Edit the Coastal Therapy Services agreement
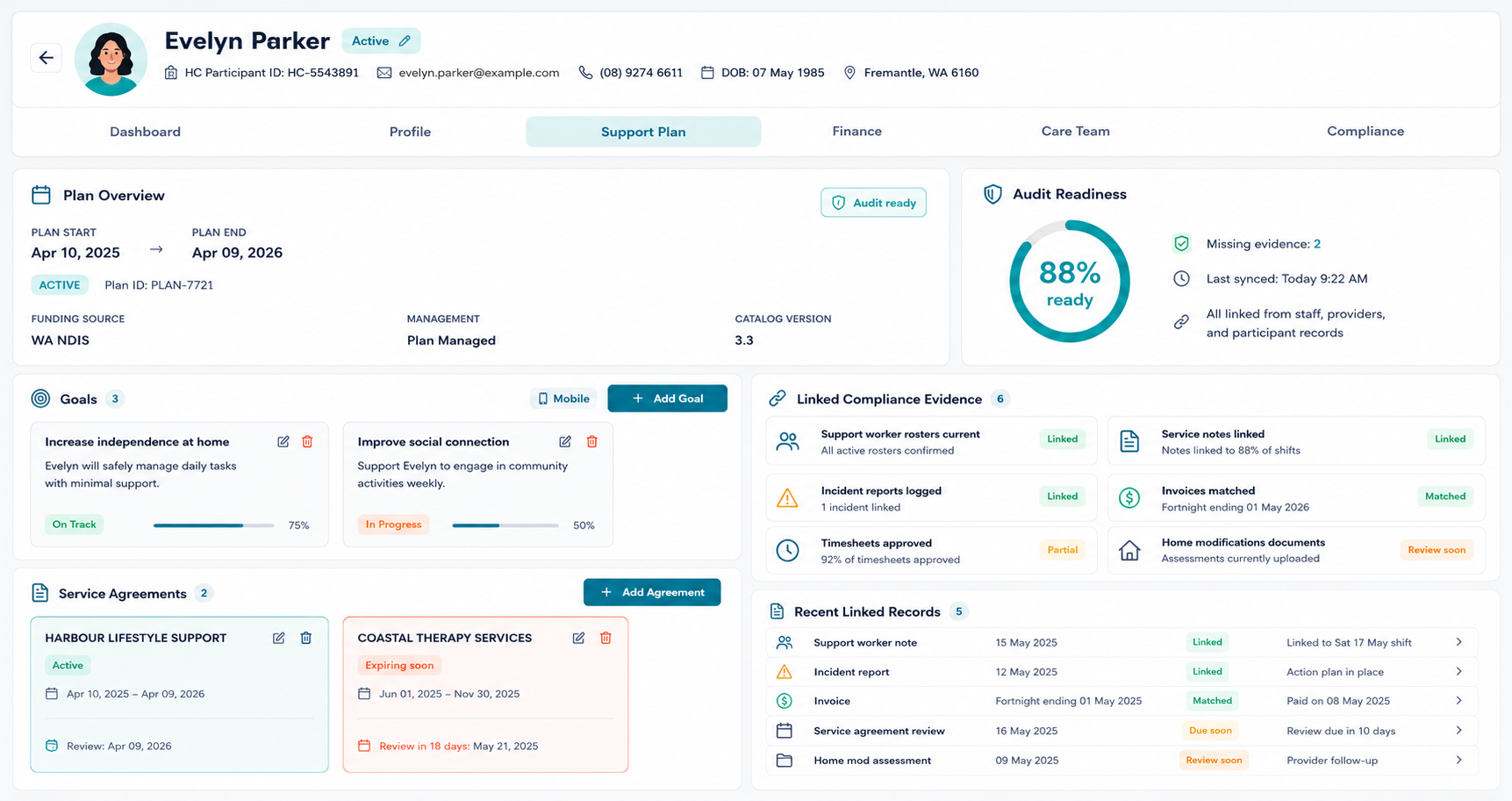Viewport: 1512px width, 801px height. click(x=578, y=638)
